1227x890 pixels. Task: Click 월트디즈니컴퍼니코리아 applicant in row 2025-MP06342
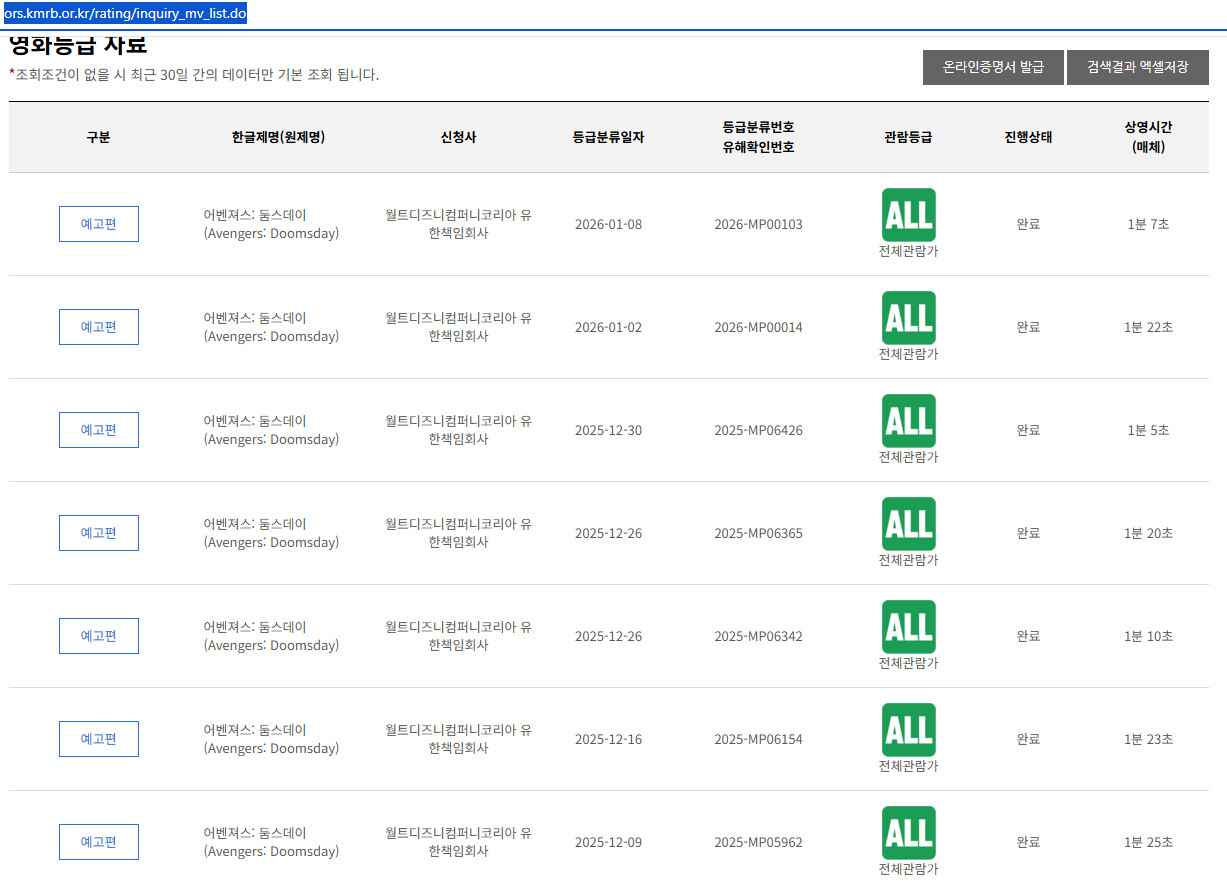tap(458, 636)
